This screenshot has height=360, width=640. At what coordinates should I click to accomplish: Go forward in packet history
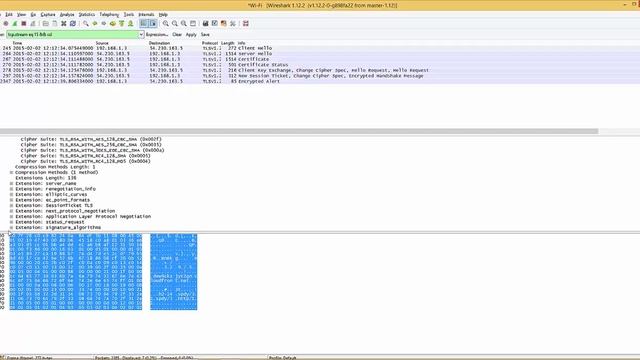[x=104, y=24]
